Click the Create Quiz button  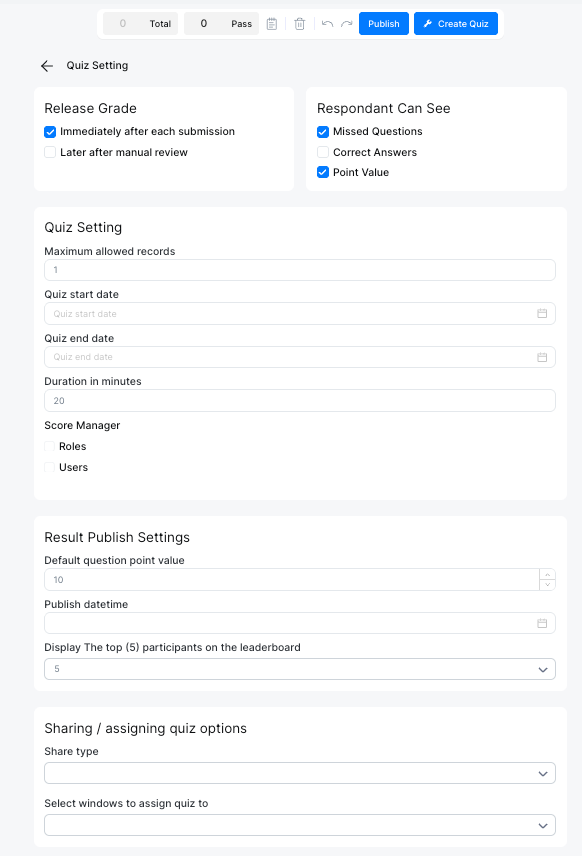455,23
